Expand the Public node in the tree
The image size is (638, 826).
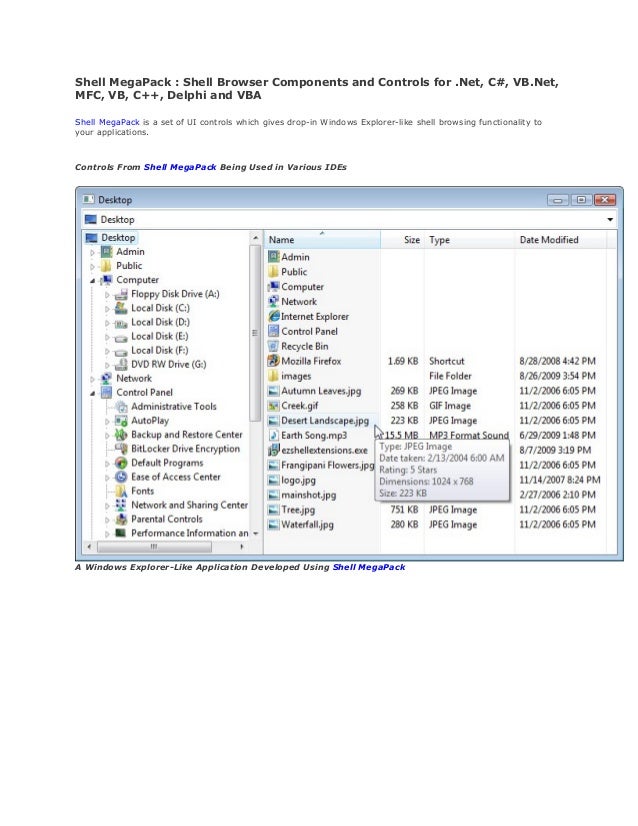coord(92,267)
